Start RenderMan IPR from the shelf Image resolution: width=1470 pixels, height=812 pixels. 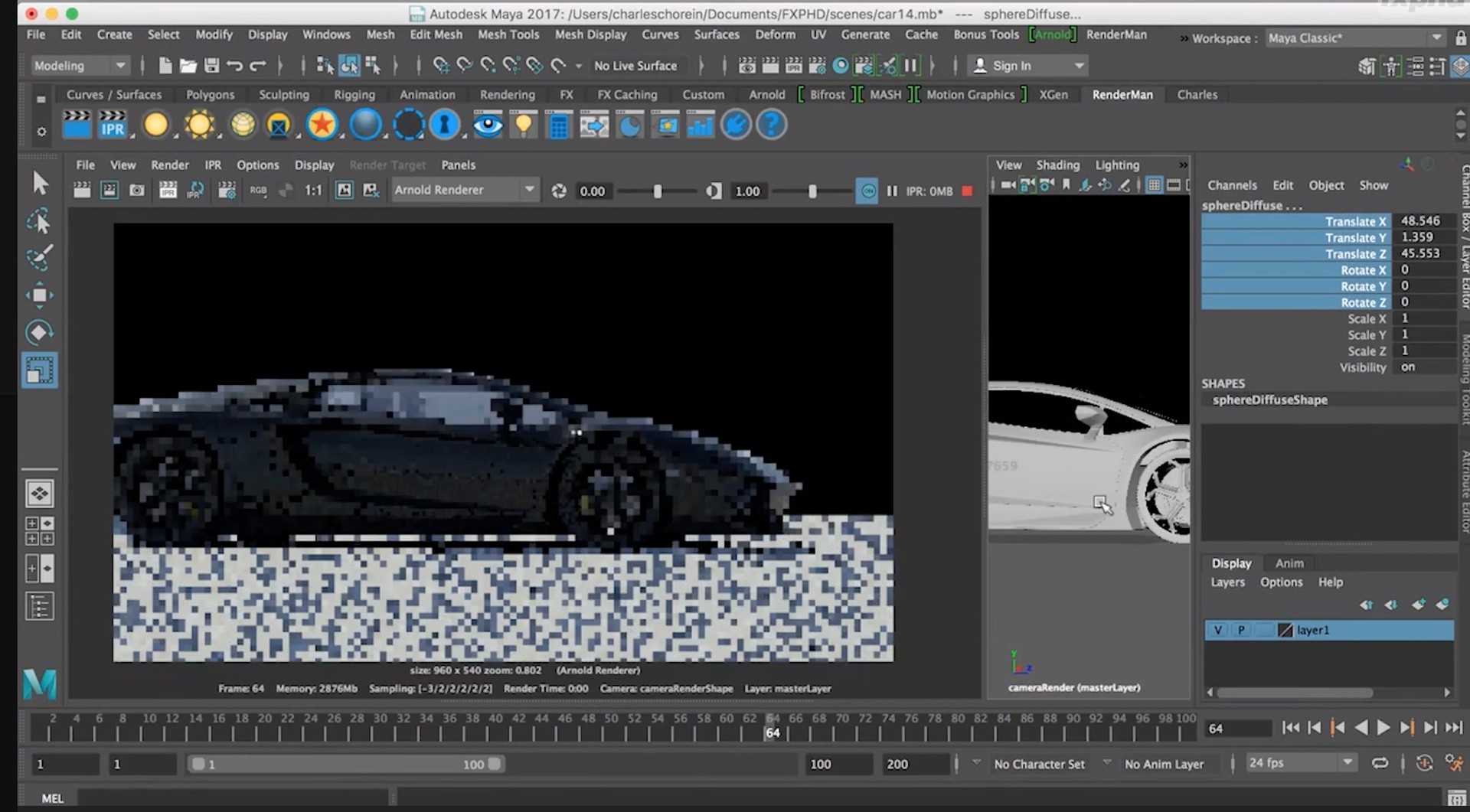[113, 125]
